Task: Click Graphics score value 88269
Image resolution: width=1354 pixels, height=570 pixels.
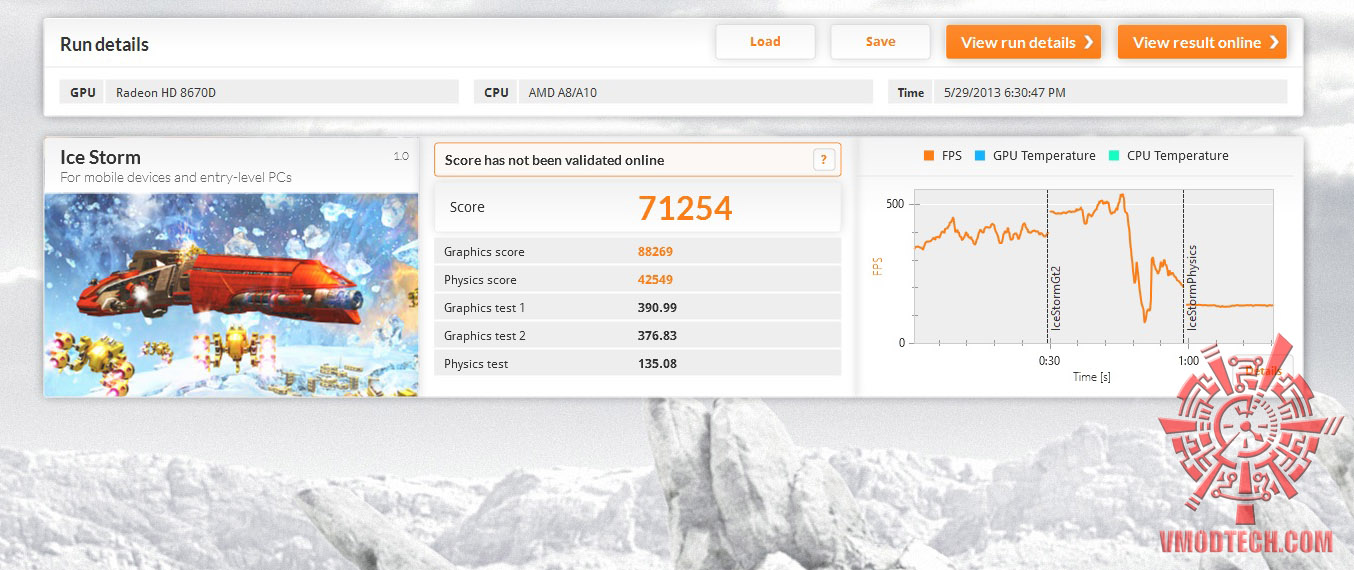Action: pyautogui.click(x=656, y=252)
